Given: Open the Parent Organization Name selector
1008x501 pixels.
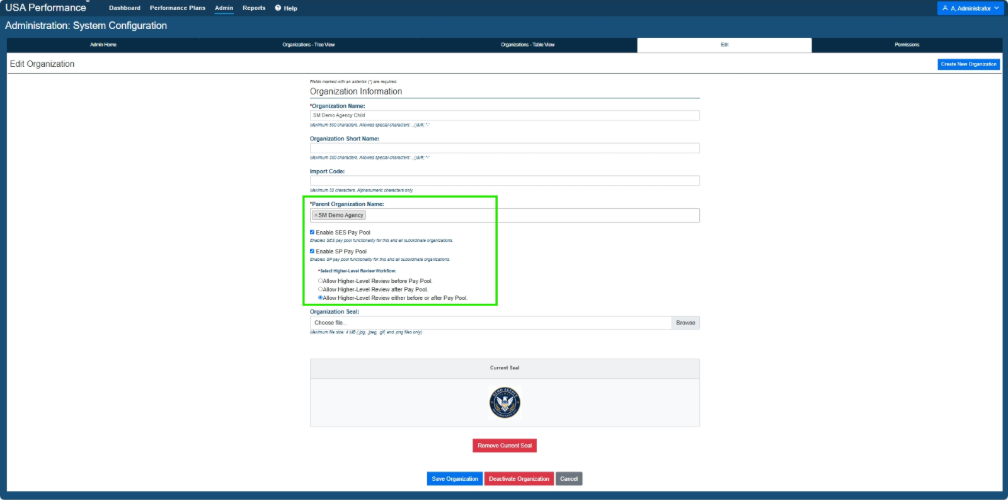Looking at the screenshot, I should (x=505, y=215).
